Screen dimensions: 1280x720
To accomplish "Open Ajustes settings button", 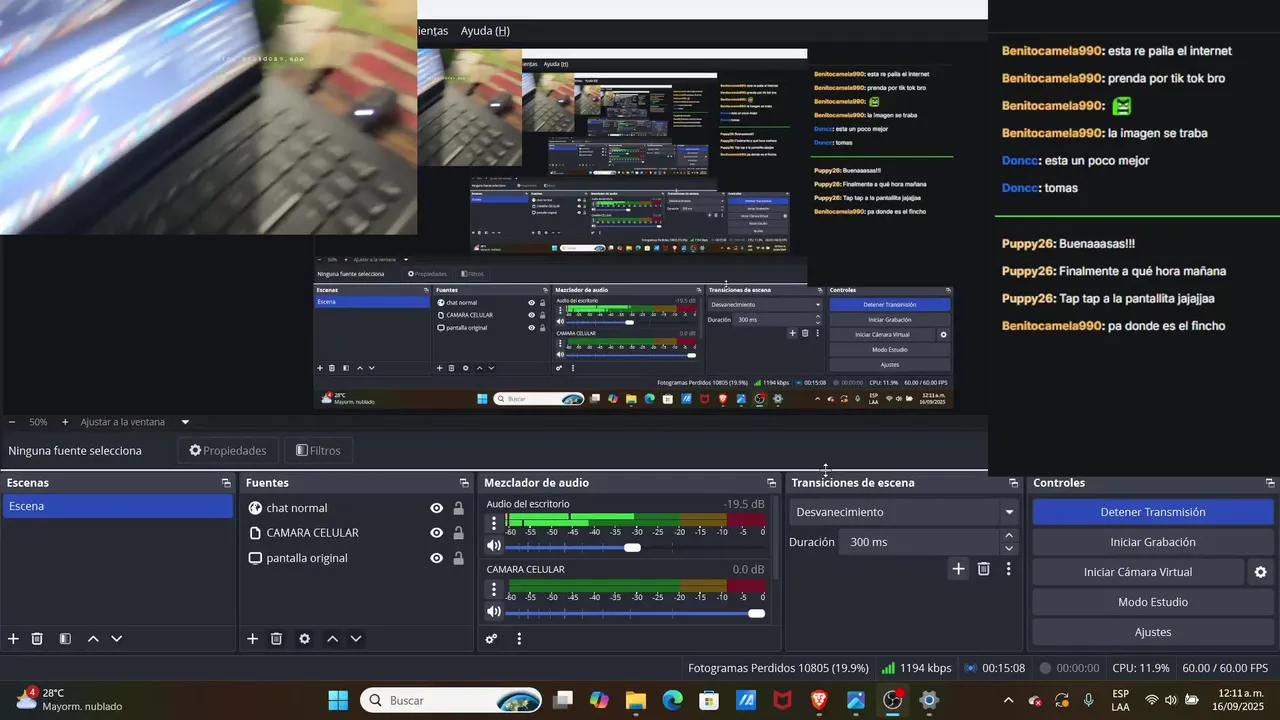I will pyautogui.click(x=1153, y=632).
